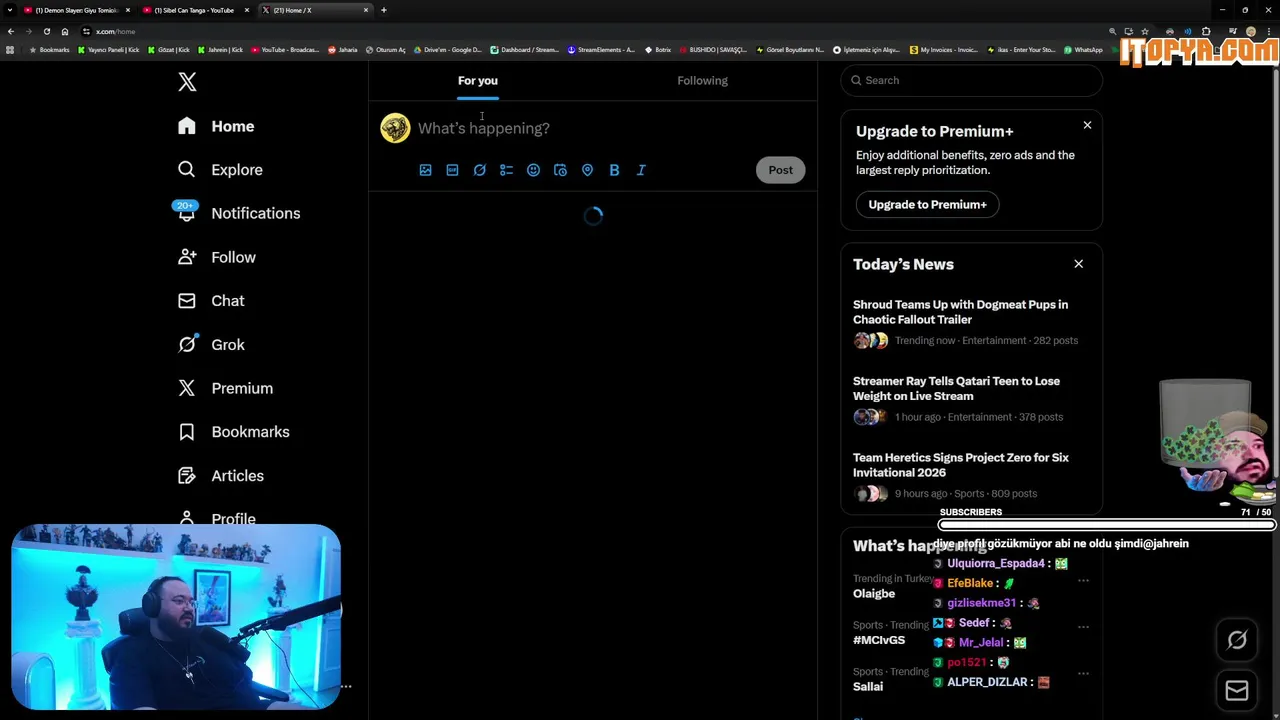The image size is (1280, 720).
Task: Open more options for the Sallai trend
Action: pyautogui.click(x=1083, y=673)
